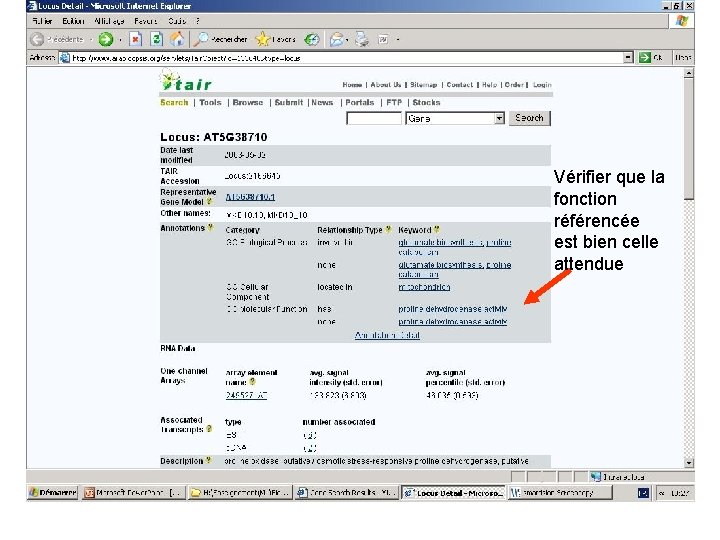Open the Fichier menu
Screen dimensions: 720x540
(42, 21)
